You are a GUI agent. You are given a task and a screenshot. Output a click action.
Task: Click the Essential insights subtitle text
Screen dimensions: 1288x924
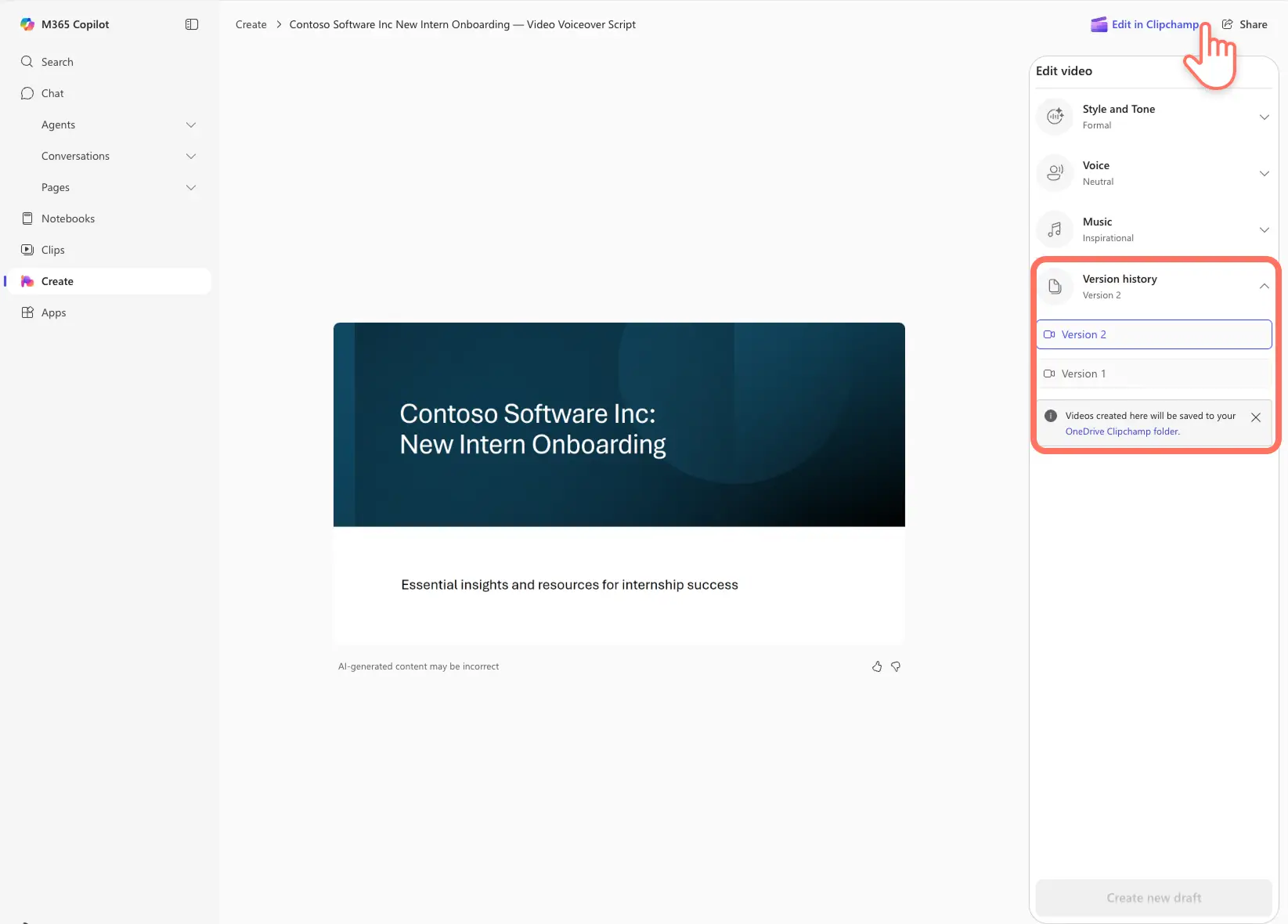(569, 585)
